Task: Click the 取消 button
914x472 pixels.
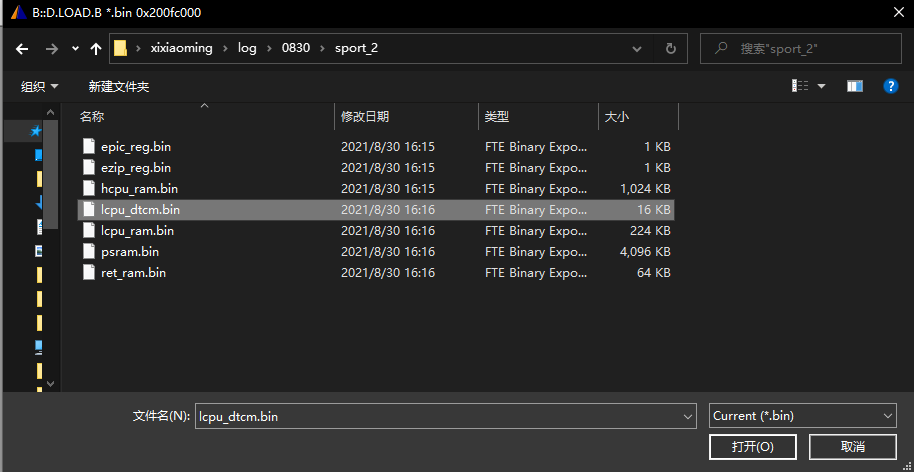Action: coord(852,446)
